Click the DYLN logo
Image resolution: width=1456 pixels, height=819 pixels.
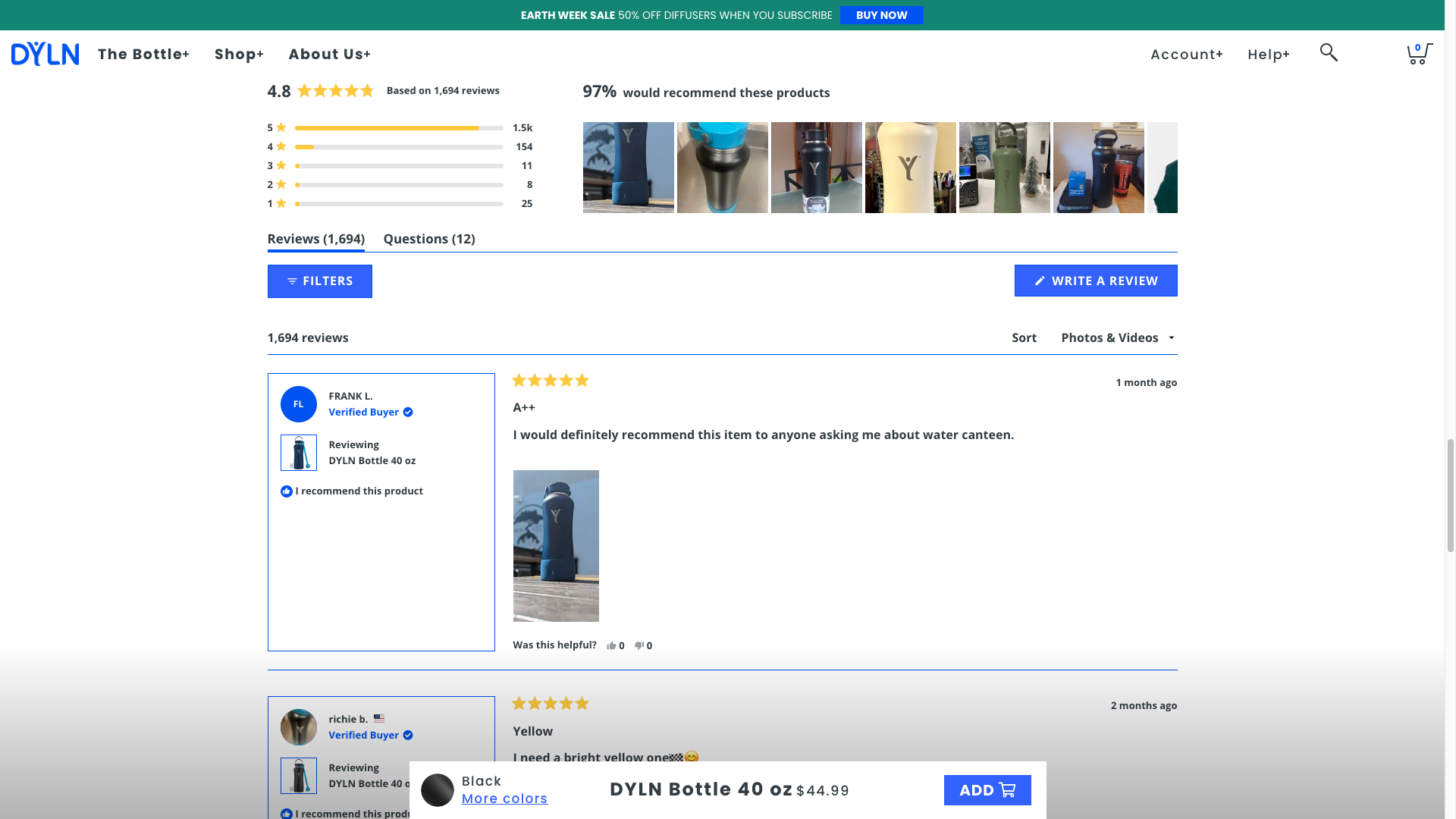tap(45, 54)
